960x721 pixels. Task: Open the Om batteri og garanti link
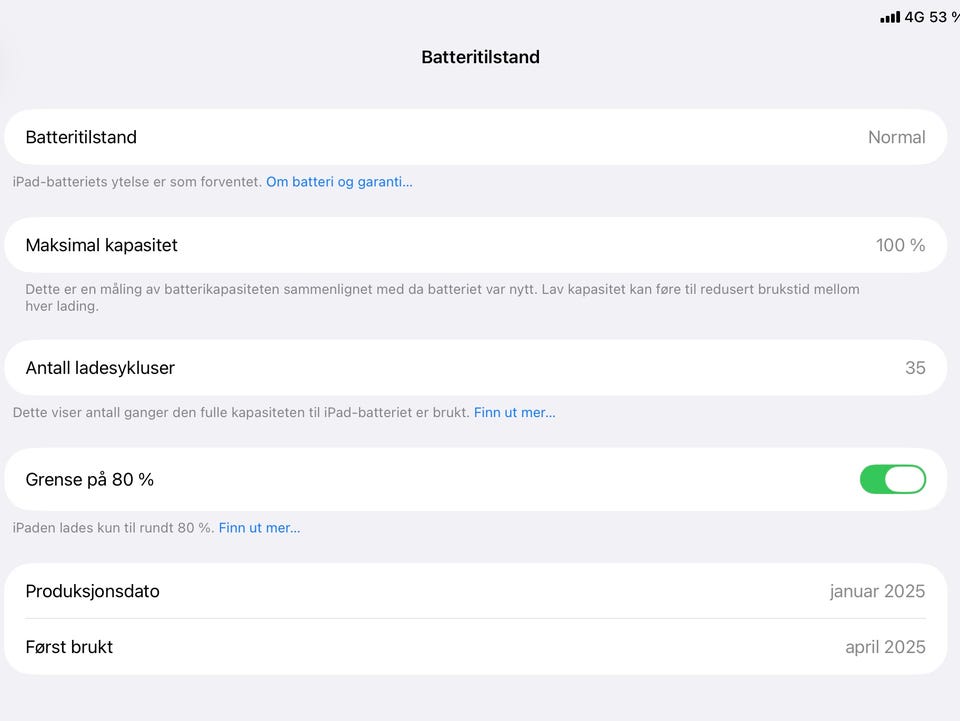(339, 182)
